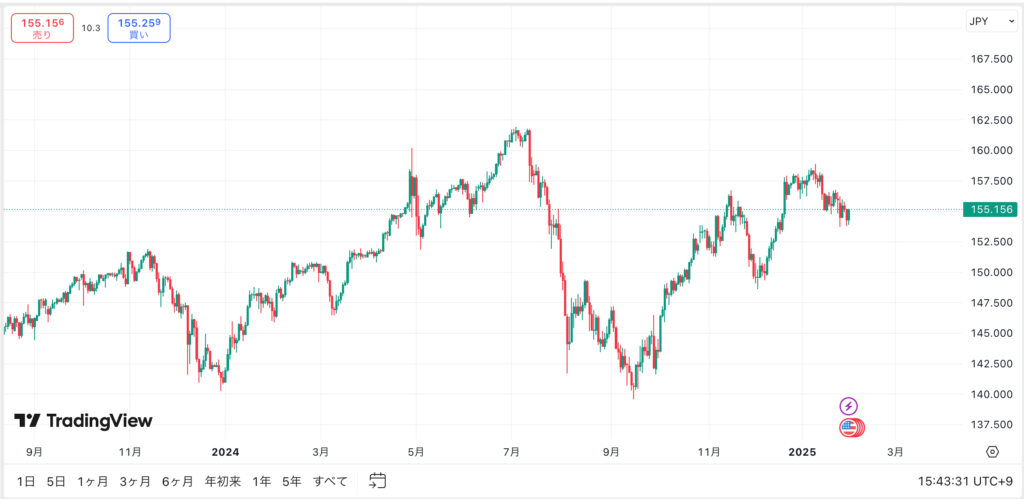Switch to the 5年 range
The height and width of the screenshot is (499, 1024).
point(292,481)
